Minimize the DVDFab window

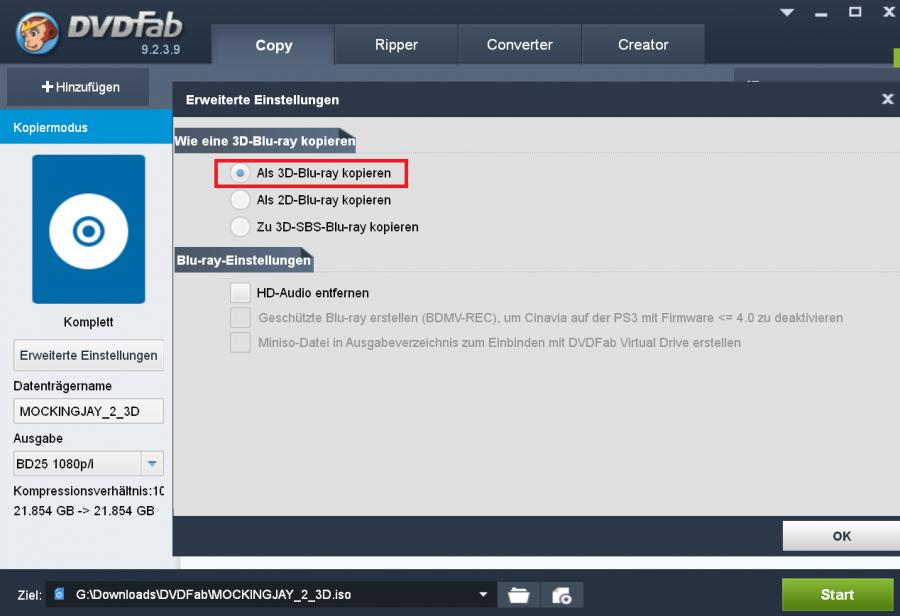(821, 13)
